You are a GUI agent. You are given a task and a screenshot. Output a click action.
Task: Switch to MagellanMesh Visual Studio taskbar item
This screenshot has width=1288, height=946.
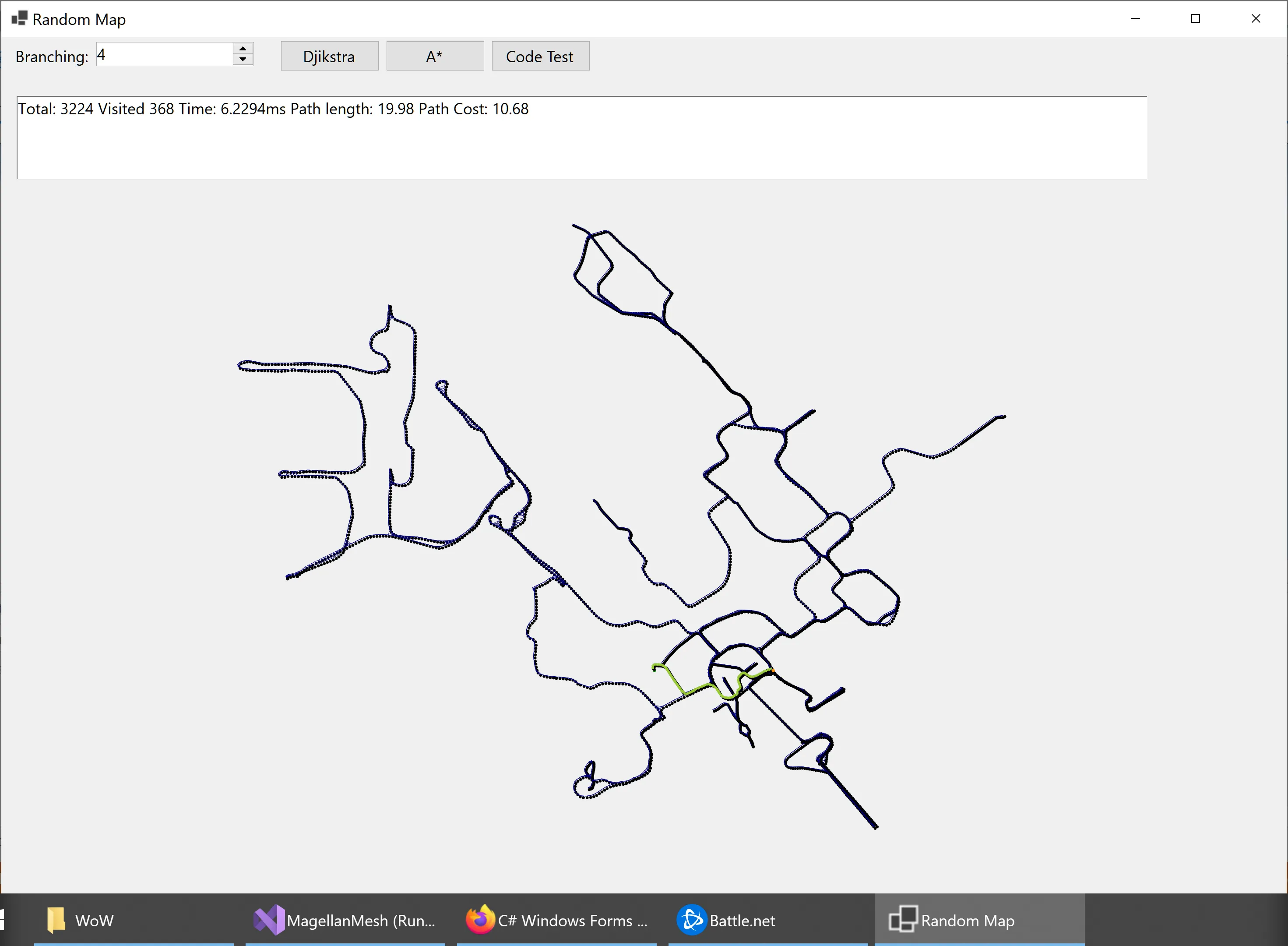345,920
